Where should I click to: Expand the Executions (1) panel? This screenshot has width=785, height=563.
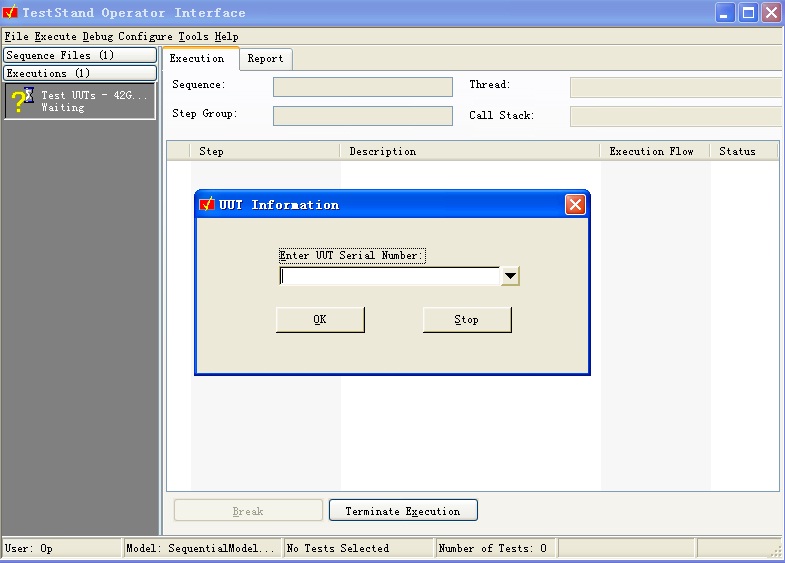coord(80,74)
